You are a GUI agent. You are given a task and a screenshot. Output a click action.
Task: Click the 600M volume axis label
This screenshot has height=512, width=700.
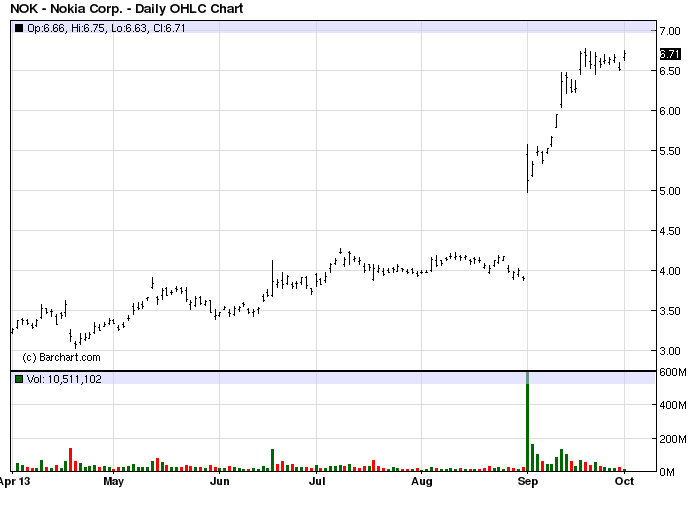tap(673, 372)
